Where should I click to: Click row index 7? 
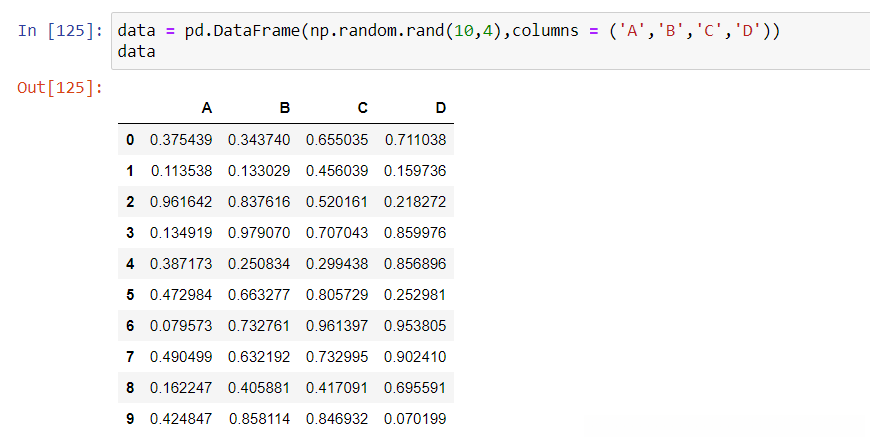click(x=130, y=357)
